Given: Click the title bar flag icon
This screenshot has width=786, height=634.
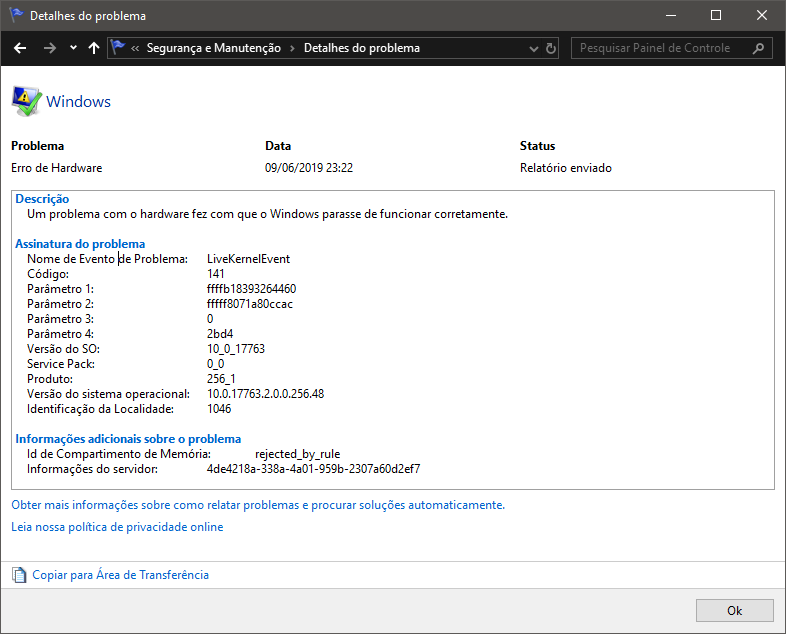Looking at the screenshot, I should point(16,16).
